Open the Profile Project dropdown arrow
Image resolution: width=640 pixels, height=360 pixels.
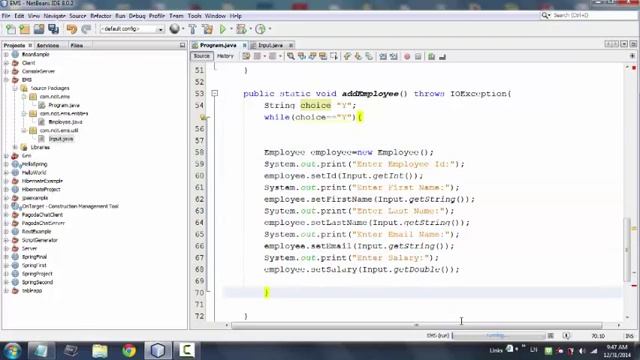269,29
